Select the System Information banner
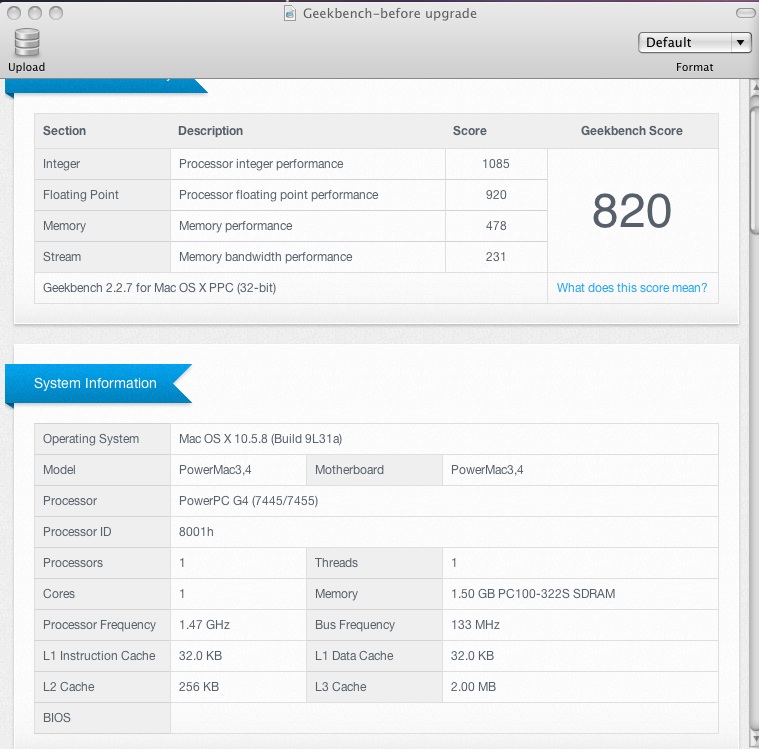This screenshot has width=759, height=749. coord(98,383)
